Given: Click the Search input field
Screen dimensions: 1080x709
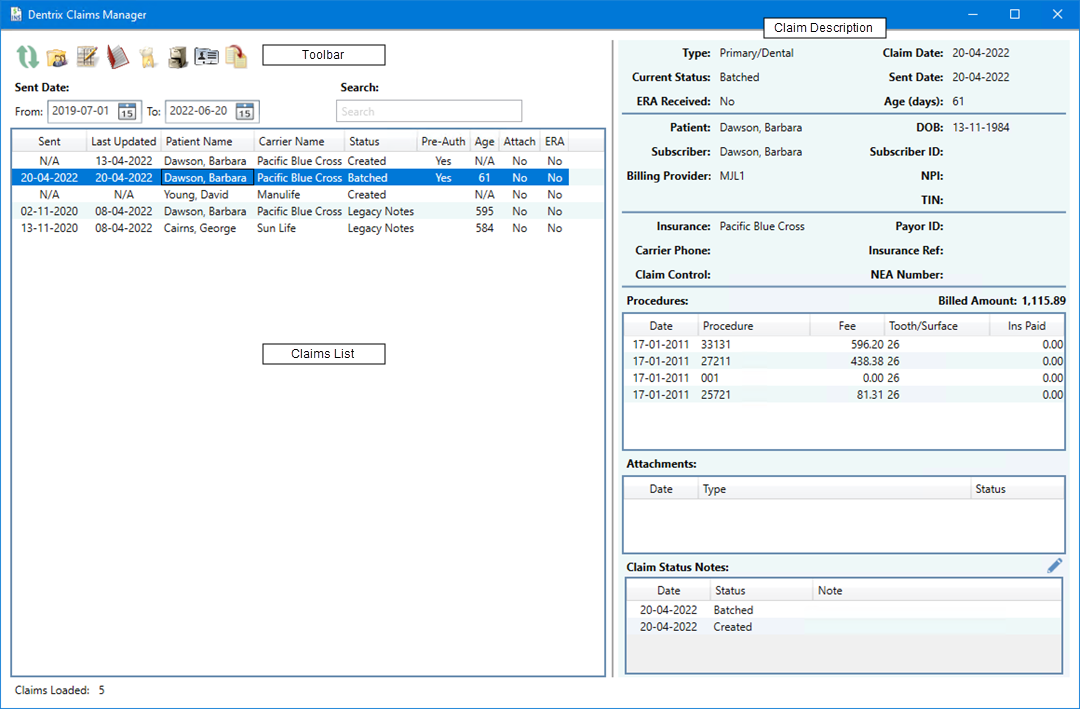Looking at the screenshot, I should tap(428, 111).
